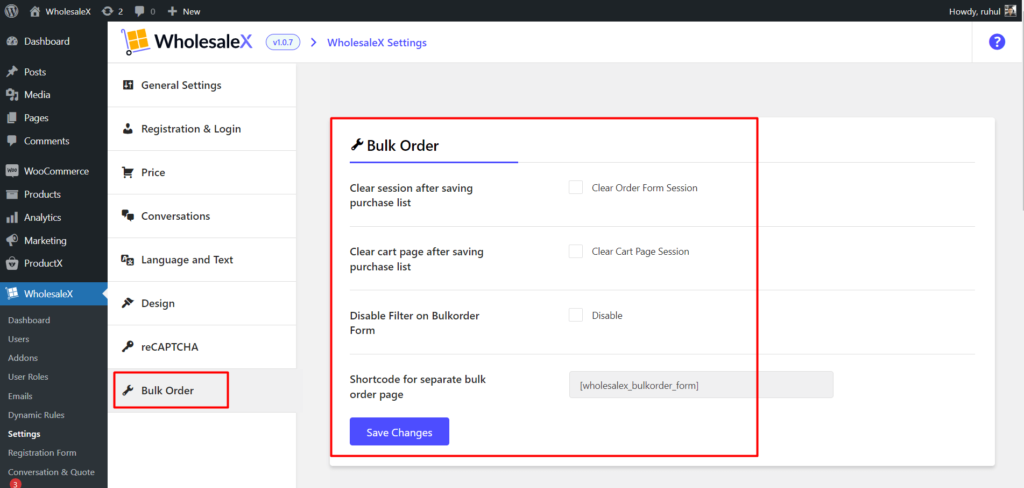The height and width of the screenshot is (488, 1024).
Task: Click the Media icon in sidebar
Action: pyautogui.click(x=12, y=95)
